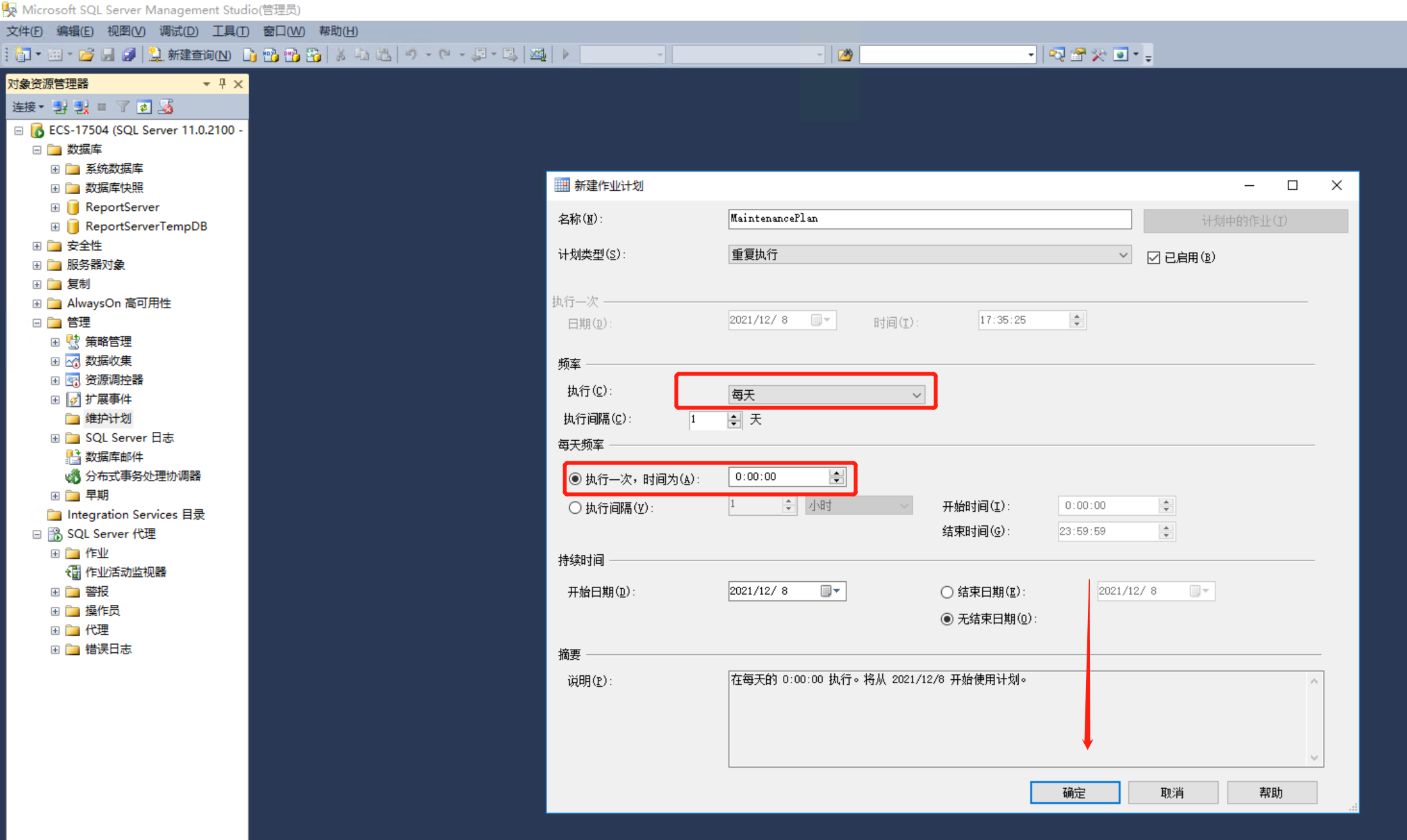Screen dimensions: 1407x840
Task: Open the 连接 dropdown
Action: tap(28, 106)
